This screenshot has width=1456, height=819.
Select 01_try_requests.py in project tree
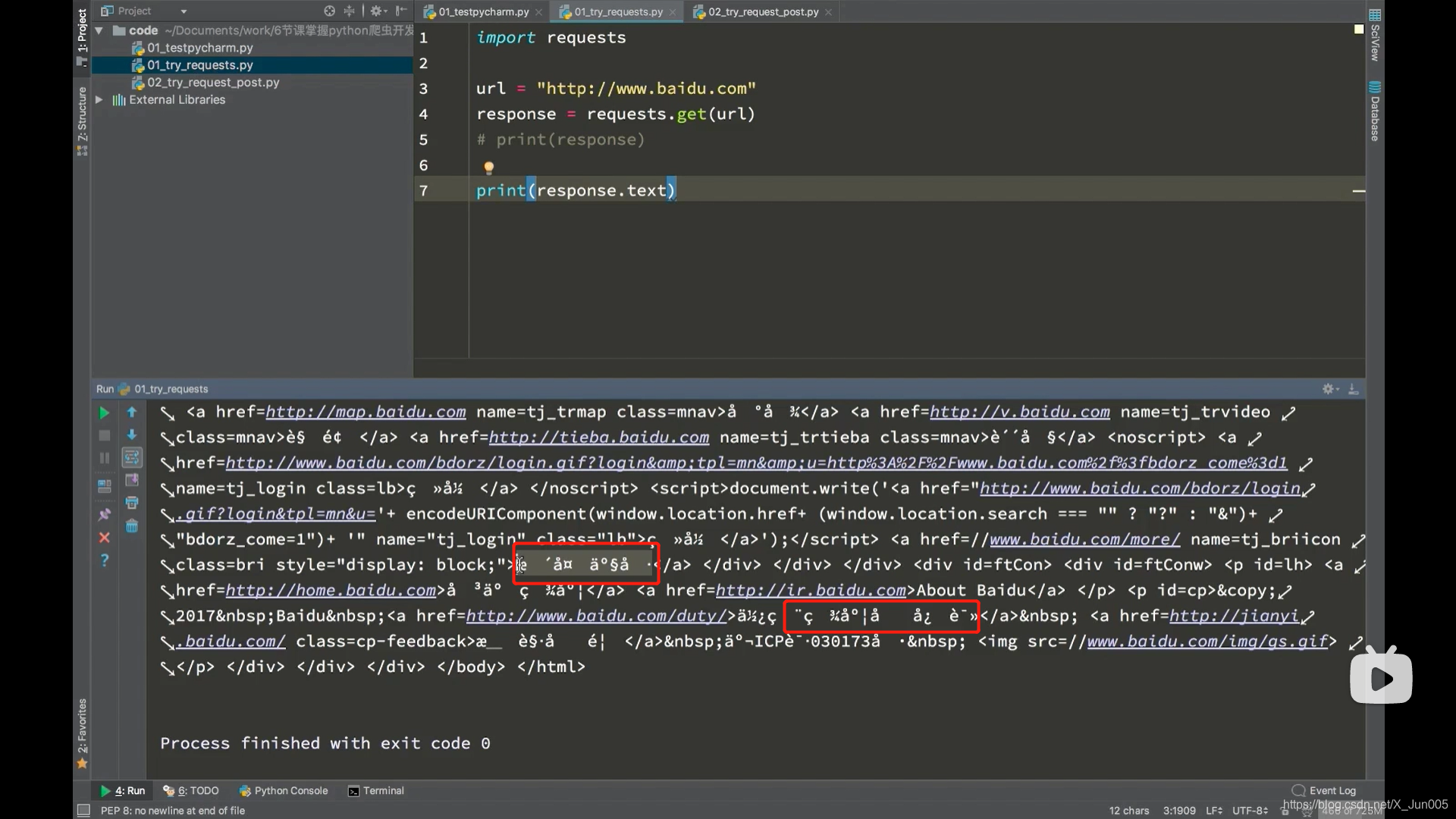pyautogui.click(x=199, y=65)
